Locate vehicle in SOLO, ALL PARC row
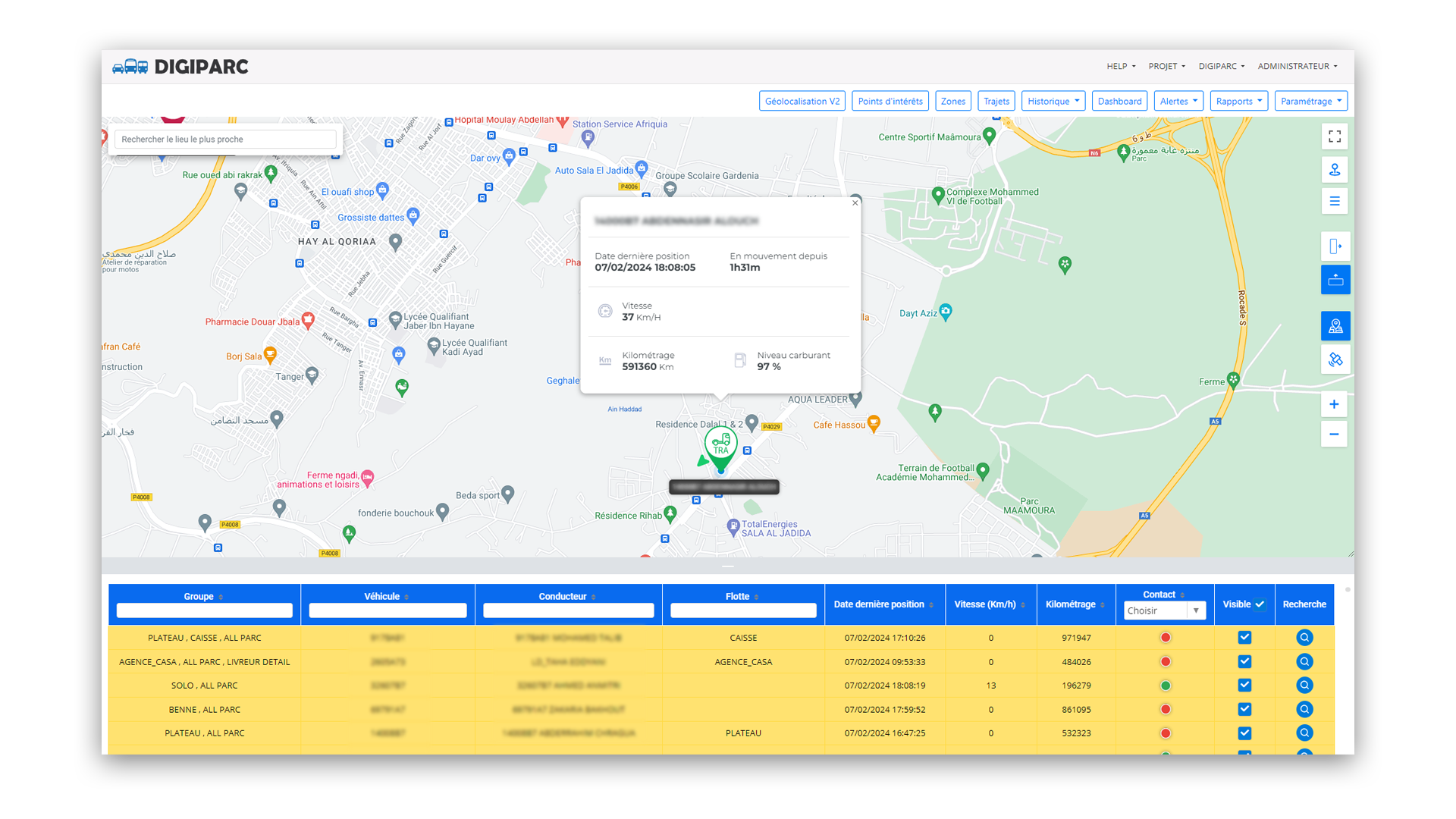This screenshot has width=1456, height=819. pyautogui.click(x=1304, y=686)
